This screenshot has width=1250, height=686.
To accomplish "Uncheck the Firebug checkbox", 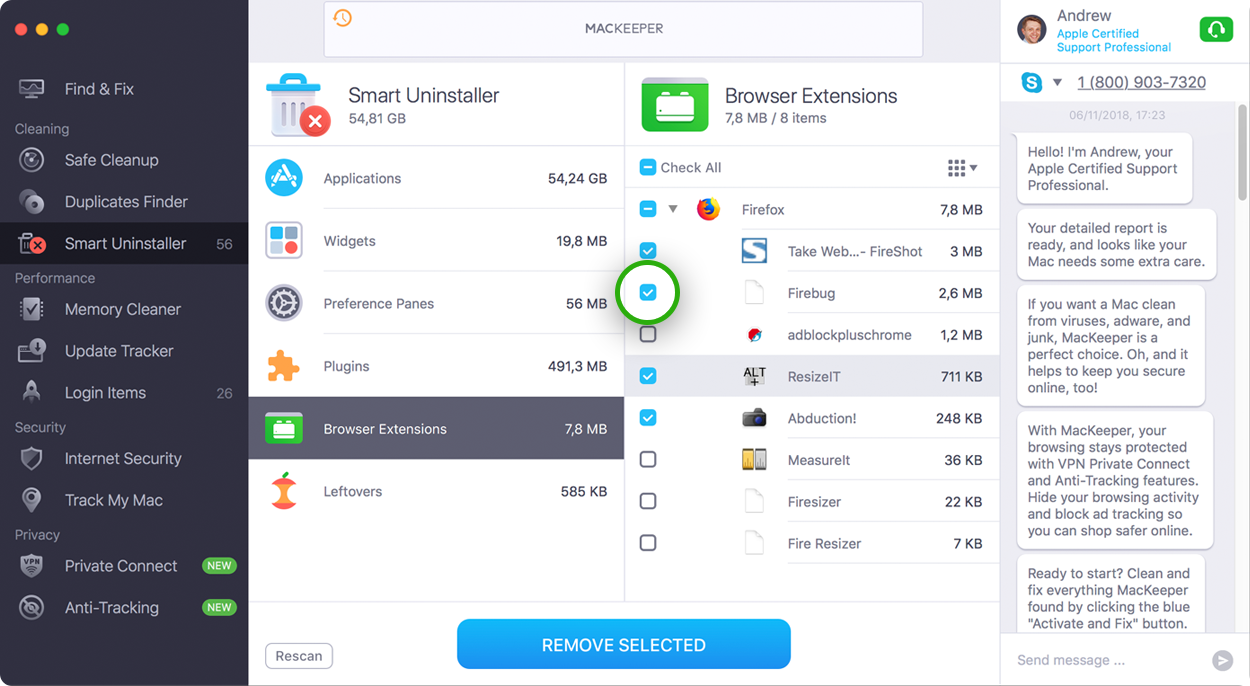I will tap(648, 293).
